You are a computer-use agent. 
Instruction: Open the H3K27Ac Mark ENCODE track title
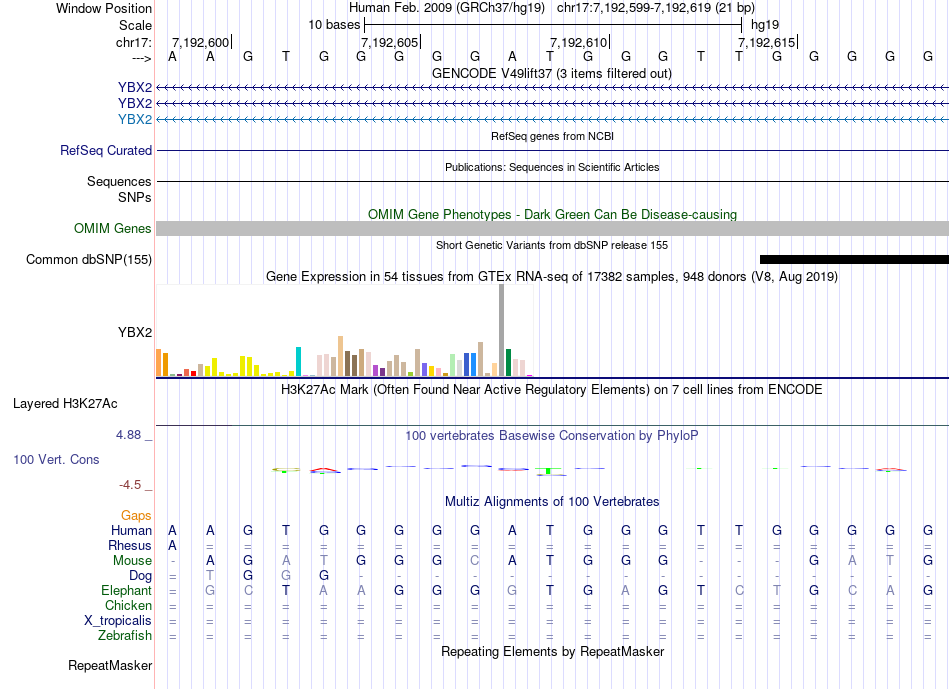(x=552, y=390)
